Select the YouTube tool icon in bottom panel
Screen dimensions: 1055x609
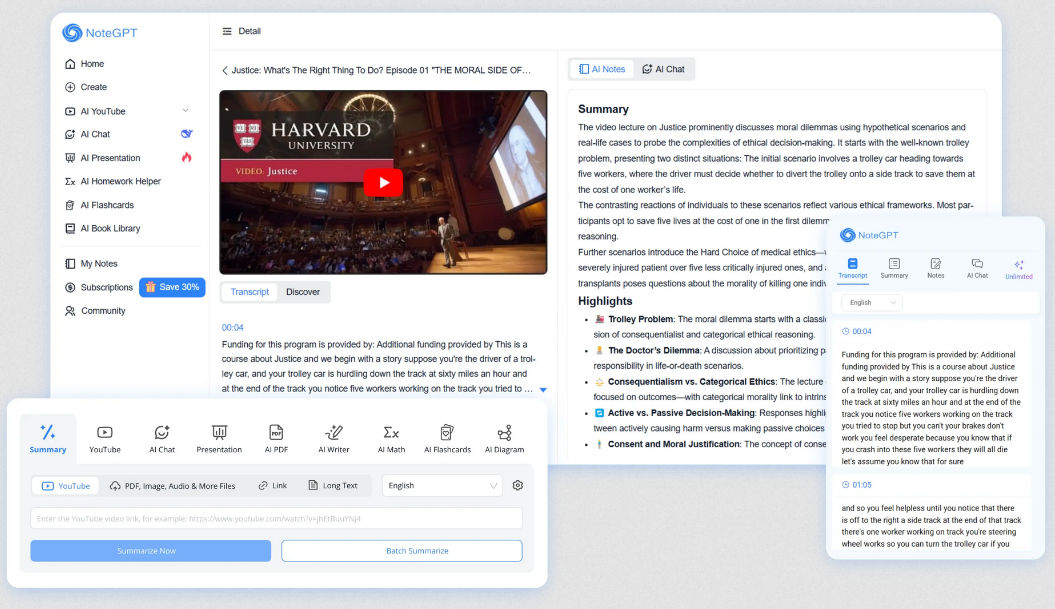[105, 439]
